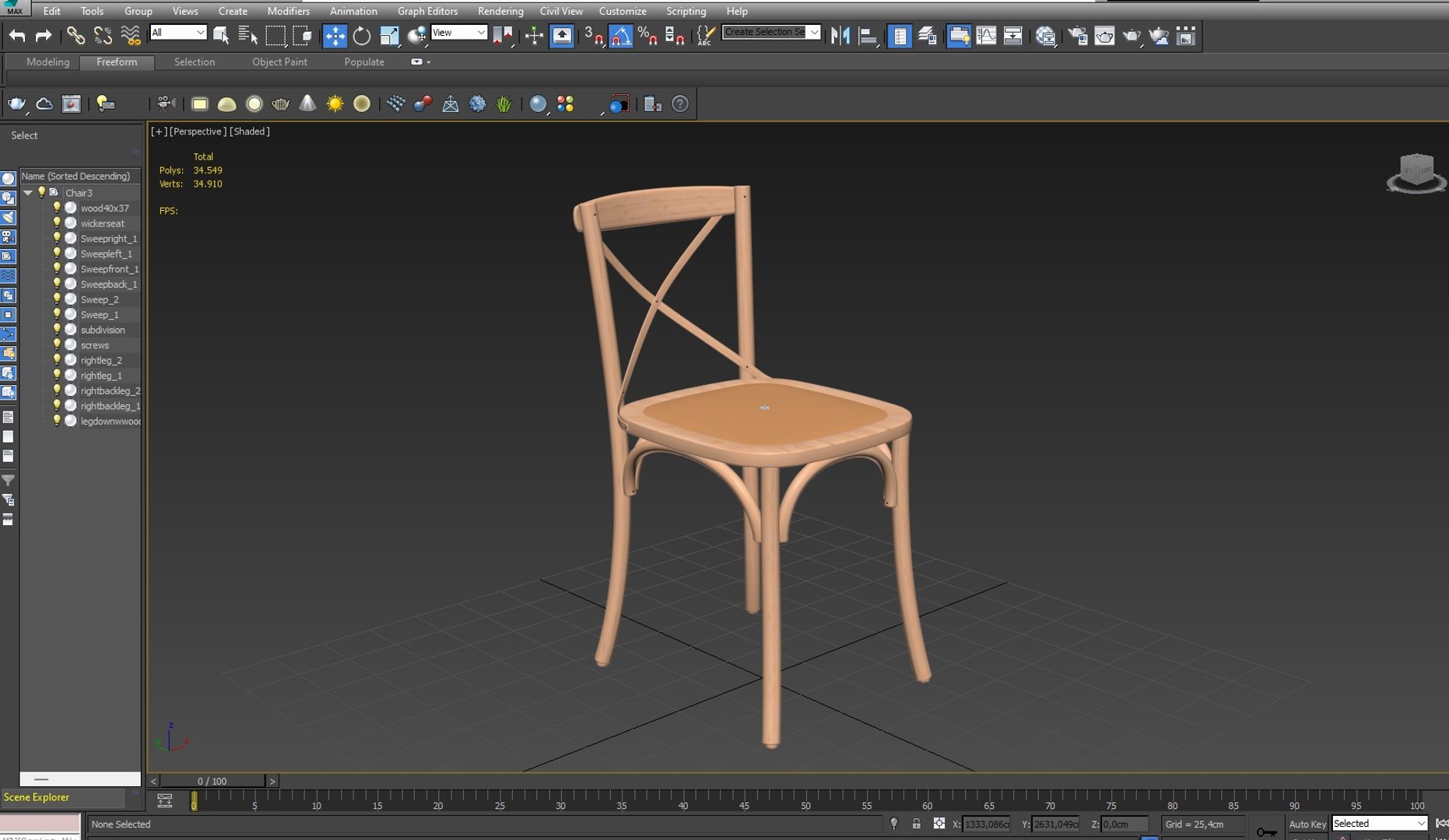Click the Selection Lock toggle icon
The width and height of the screenshot is (1449, 840).
[x=917, y=824]
